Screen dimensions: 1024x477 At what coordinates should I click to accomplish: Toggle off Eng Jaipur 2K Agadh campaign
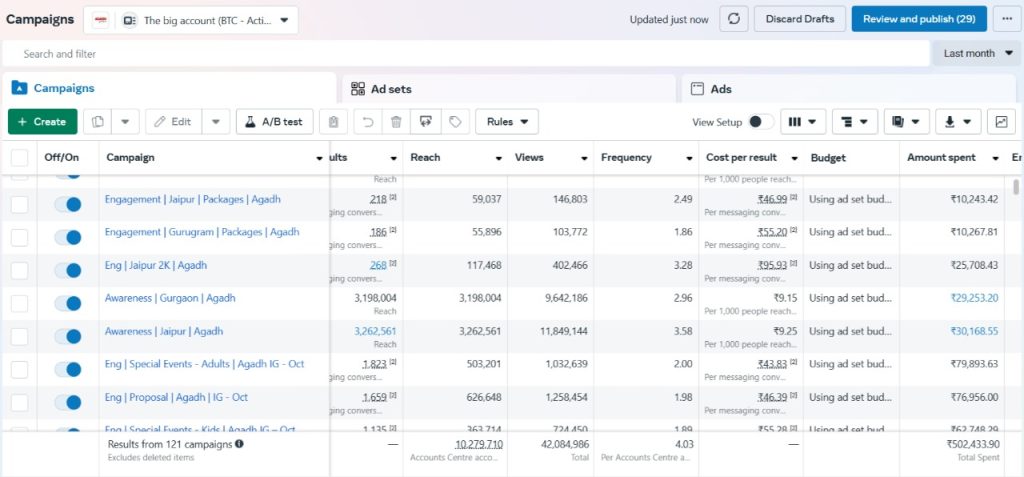[68, 271]
